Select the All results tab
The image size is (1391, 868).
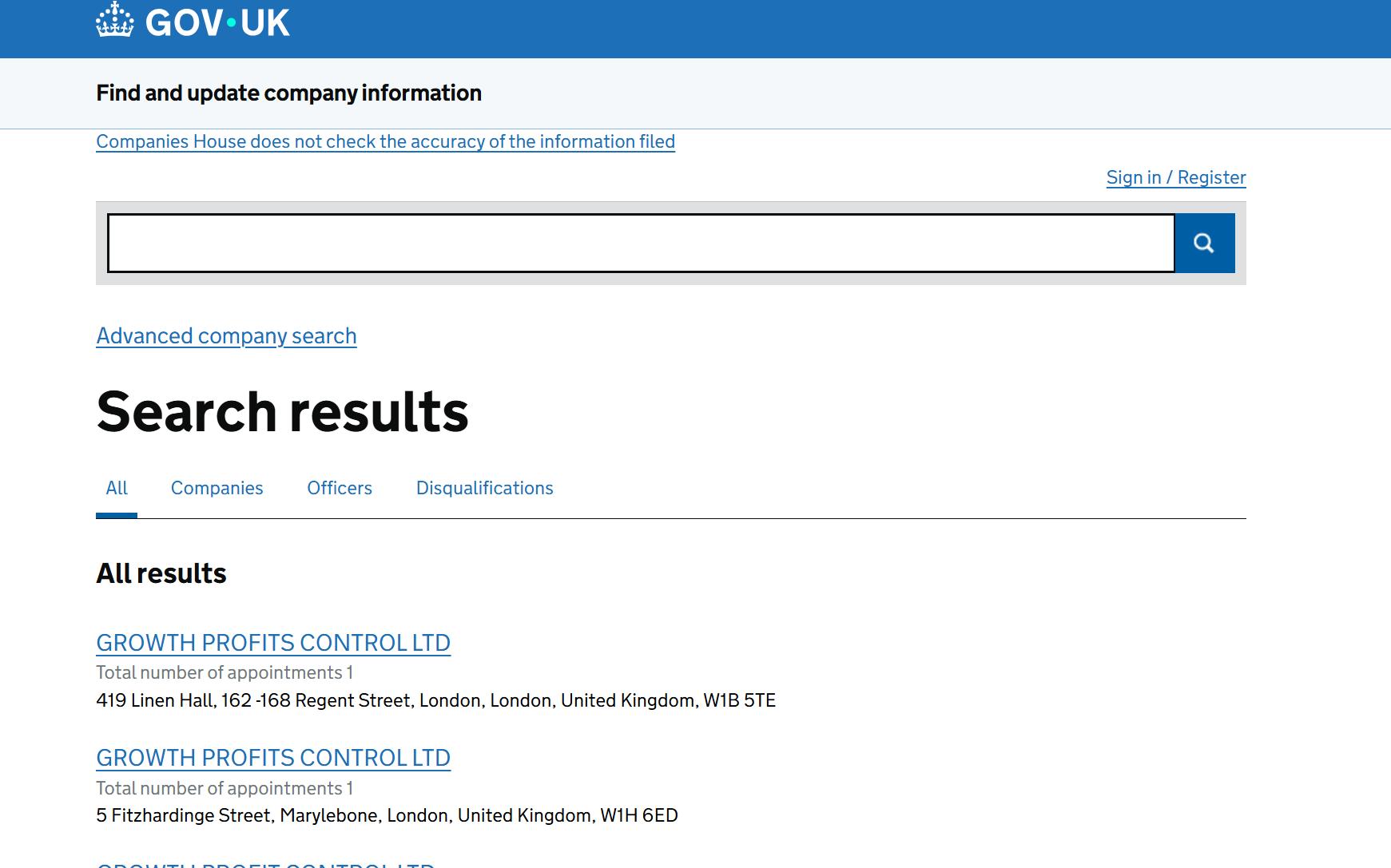coord(117,488)
